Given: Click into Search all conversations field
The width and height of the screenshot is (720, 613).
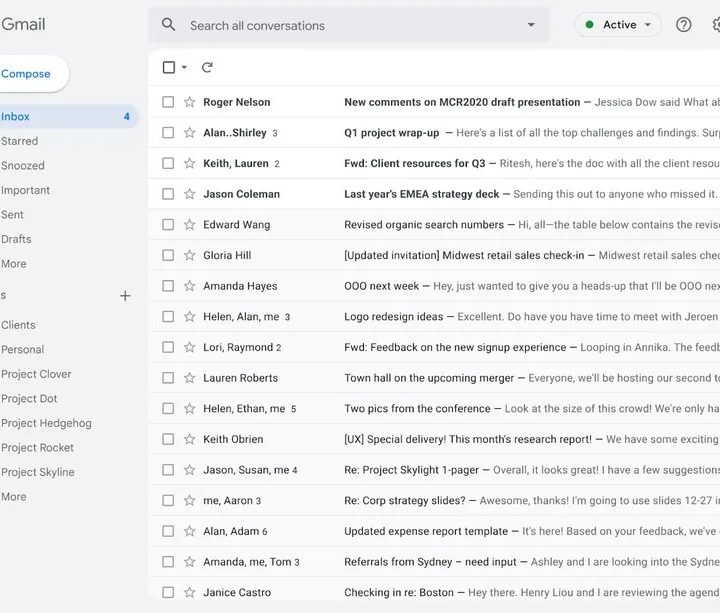Looking at the screenshot, I should pos(349,25).
